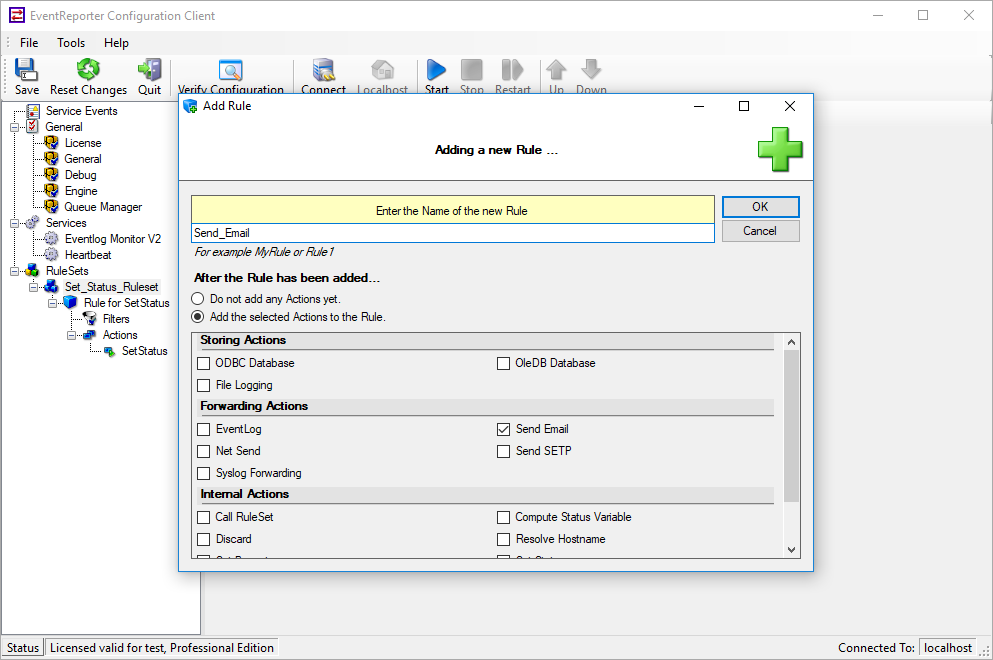Screen dimensions: 993x660
Task: Select the Eventlog Monitor V2 gear icon
Action: [51, 238]
